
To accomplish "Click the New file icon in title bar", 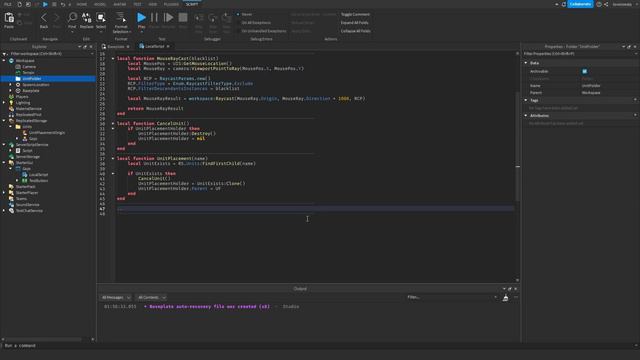I will pos(19,4).
